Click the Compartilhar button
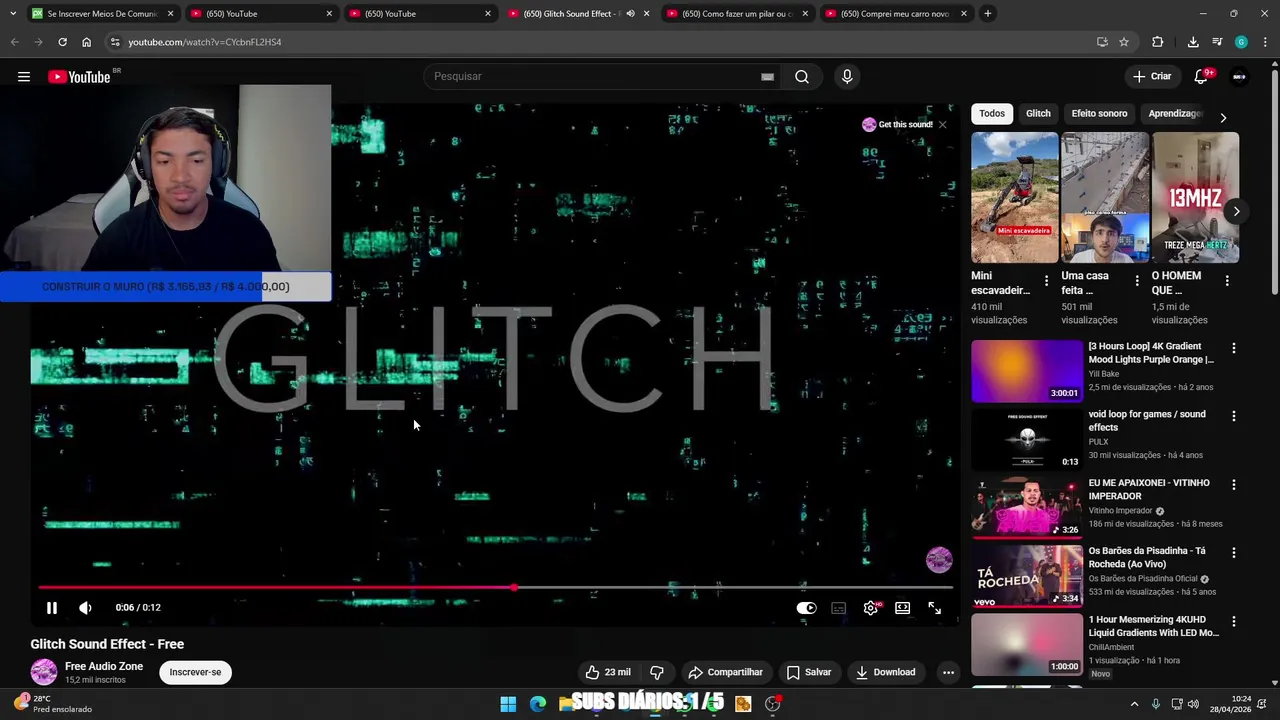1280x720 pixels. 726,672
